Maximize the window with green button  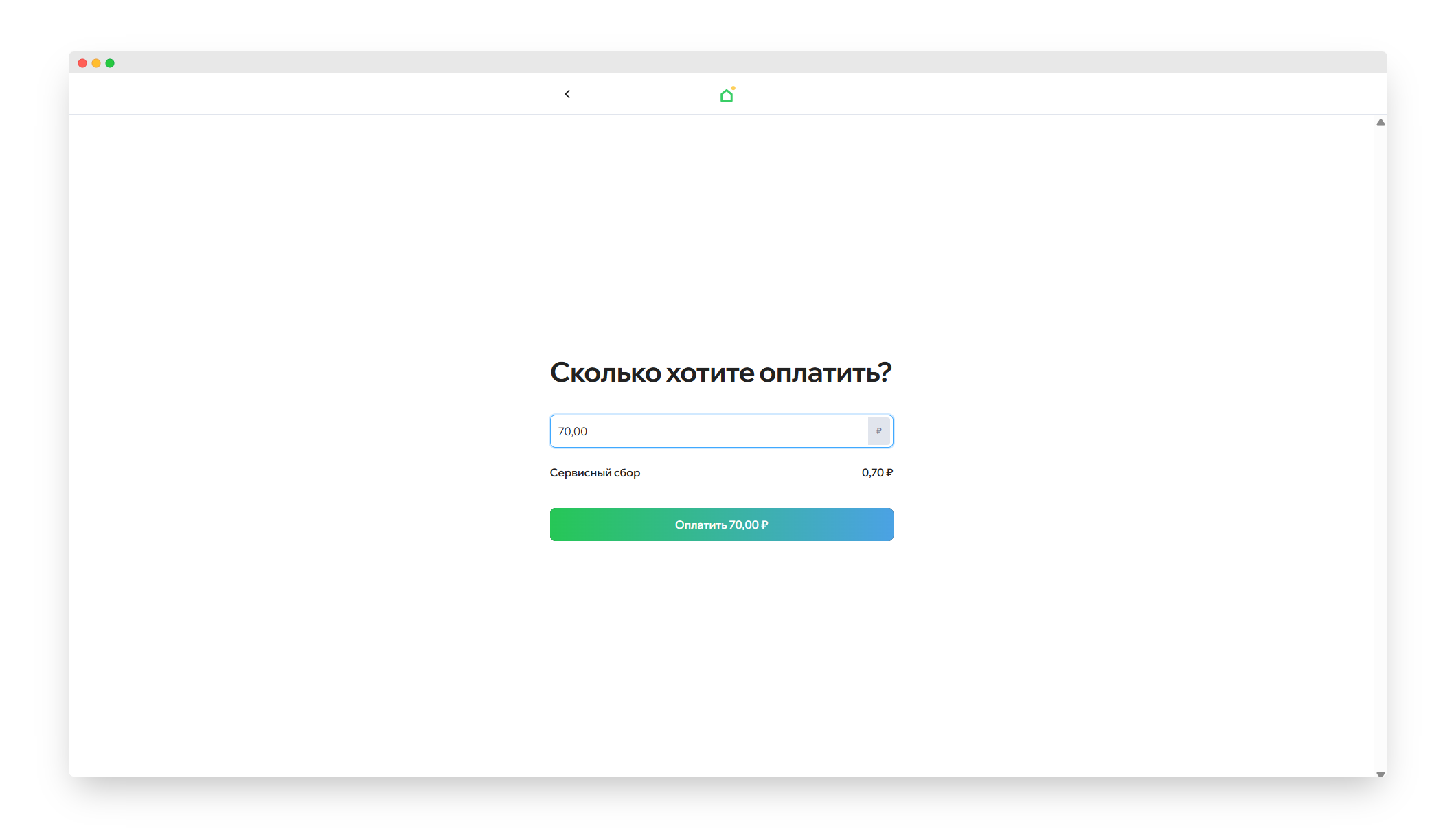pos(110,63)
